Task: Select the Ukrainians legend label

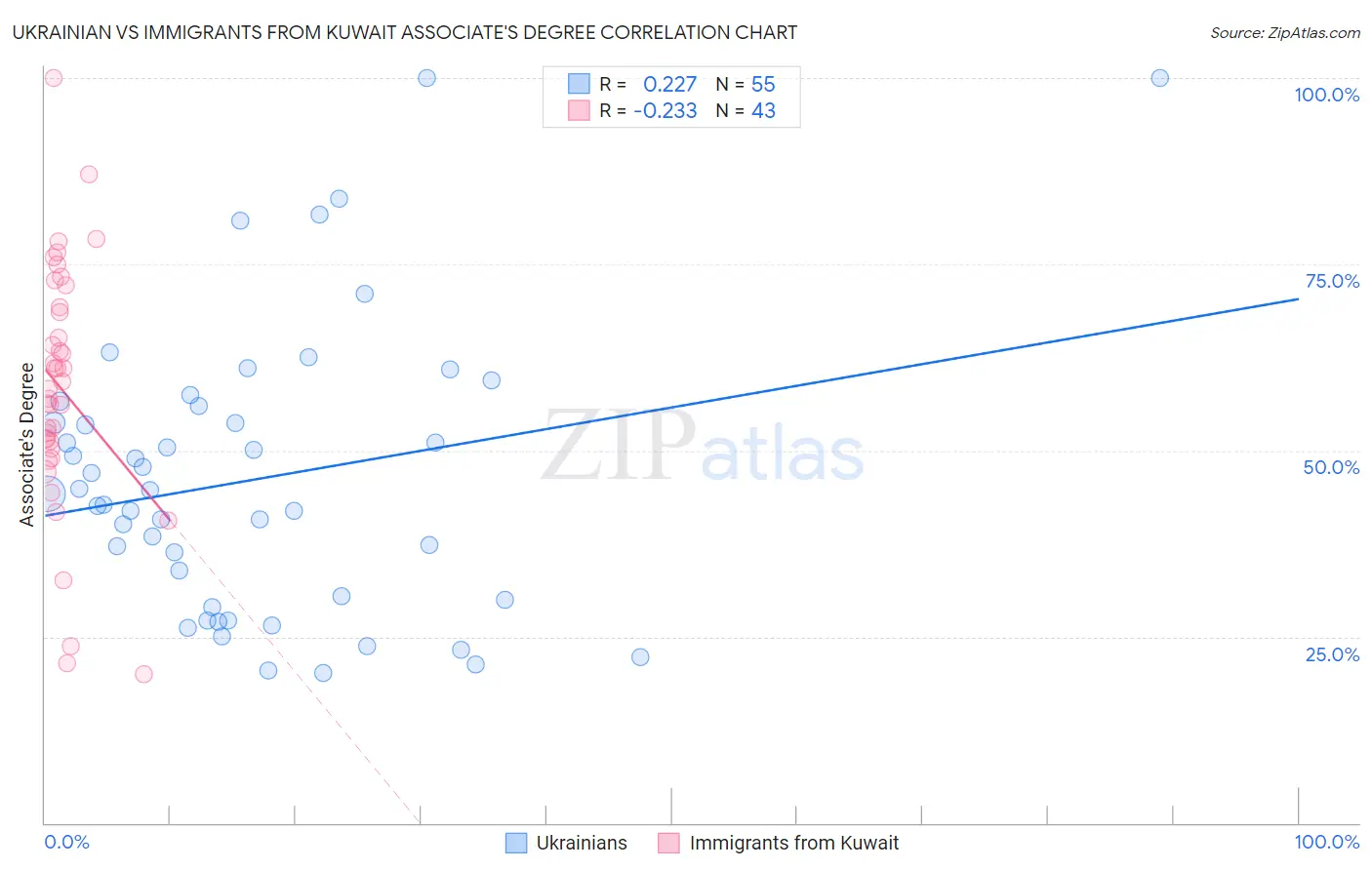Action: 582,843
